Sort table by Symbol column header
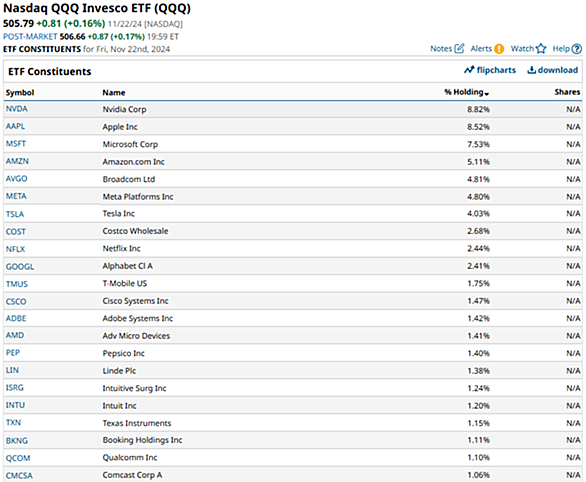The width and height of the screenshot is (586, 482). pyautogui.click(x=20, y=93)
